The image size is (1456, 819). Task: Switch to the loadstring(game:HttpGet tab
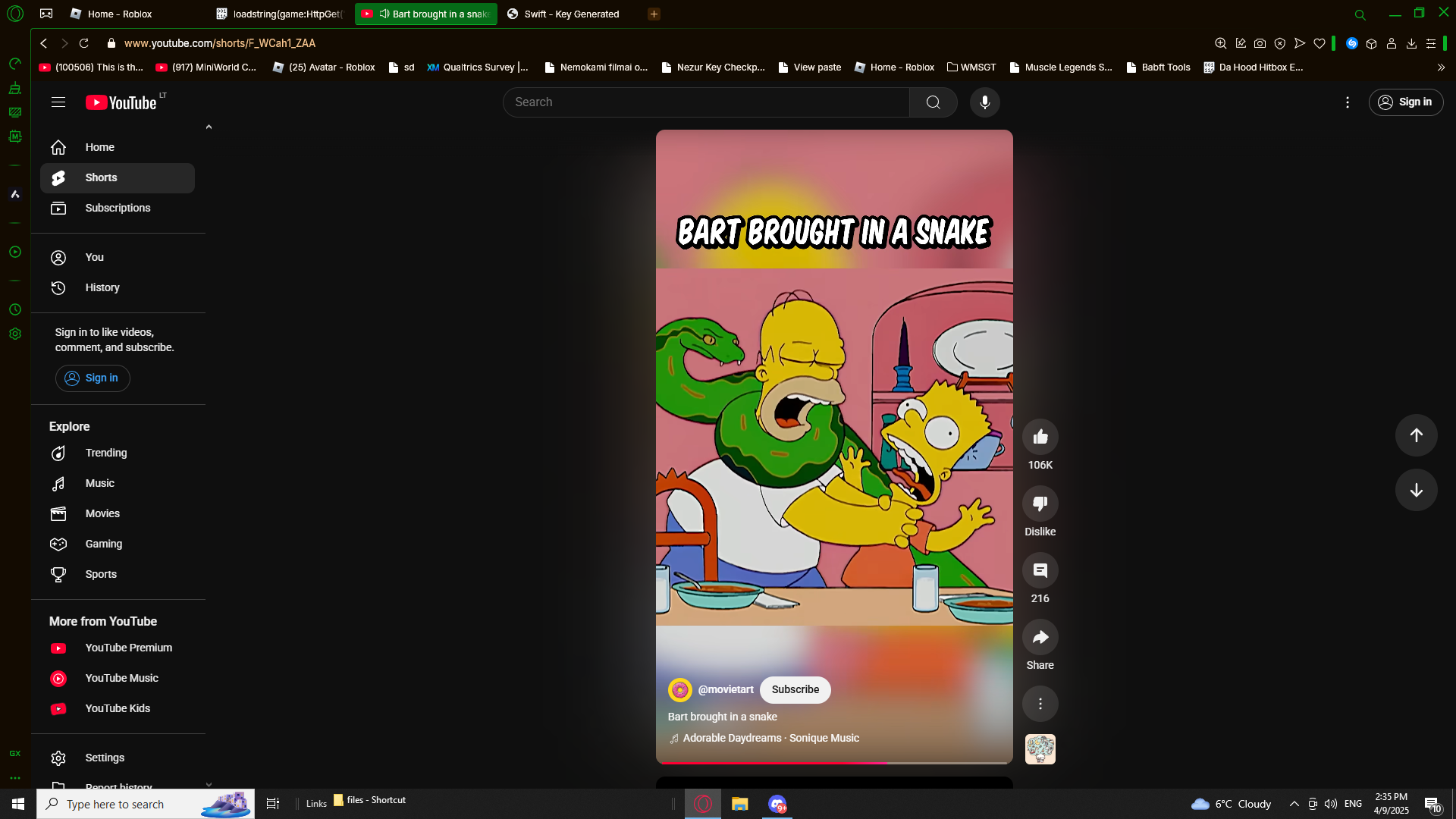point(281,14)
